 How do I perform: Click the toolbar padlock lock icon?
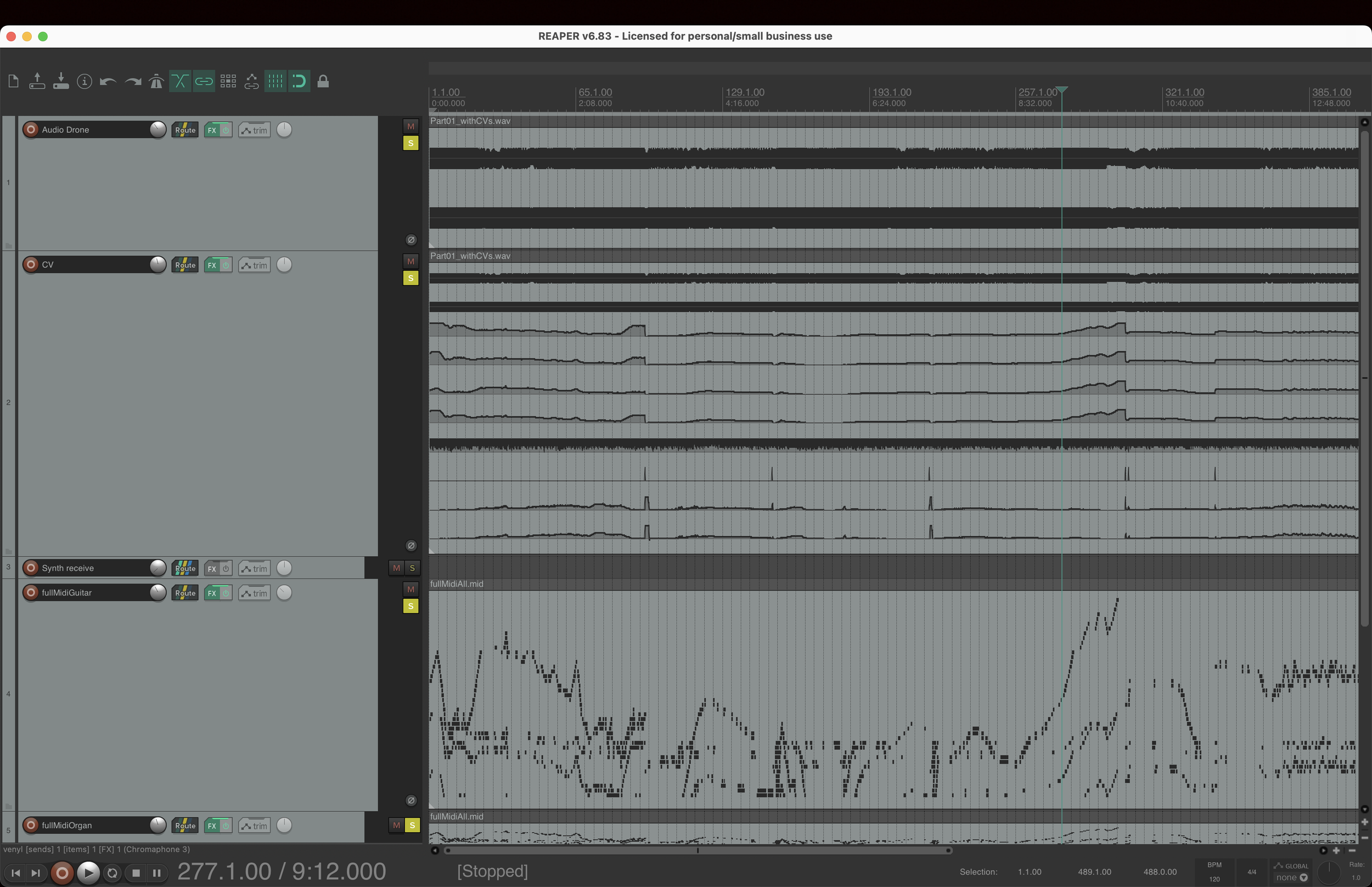(x=323, y=81)
